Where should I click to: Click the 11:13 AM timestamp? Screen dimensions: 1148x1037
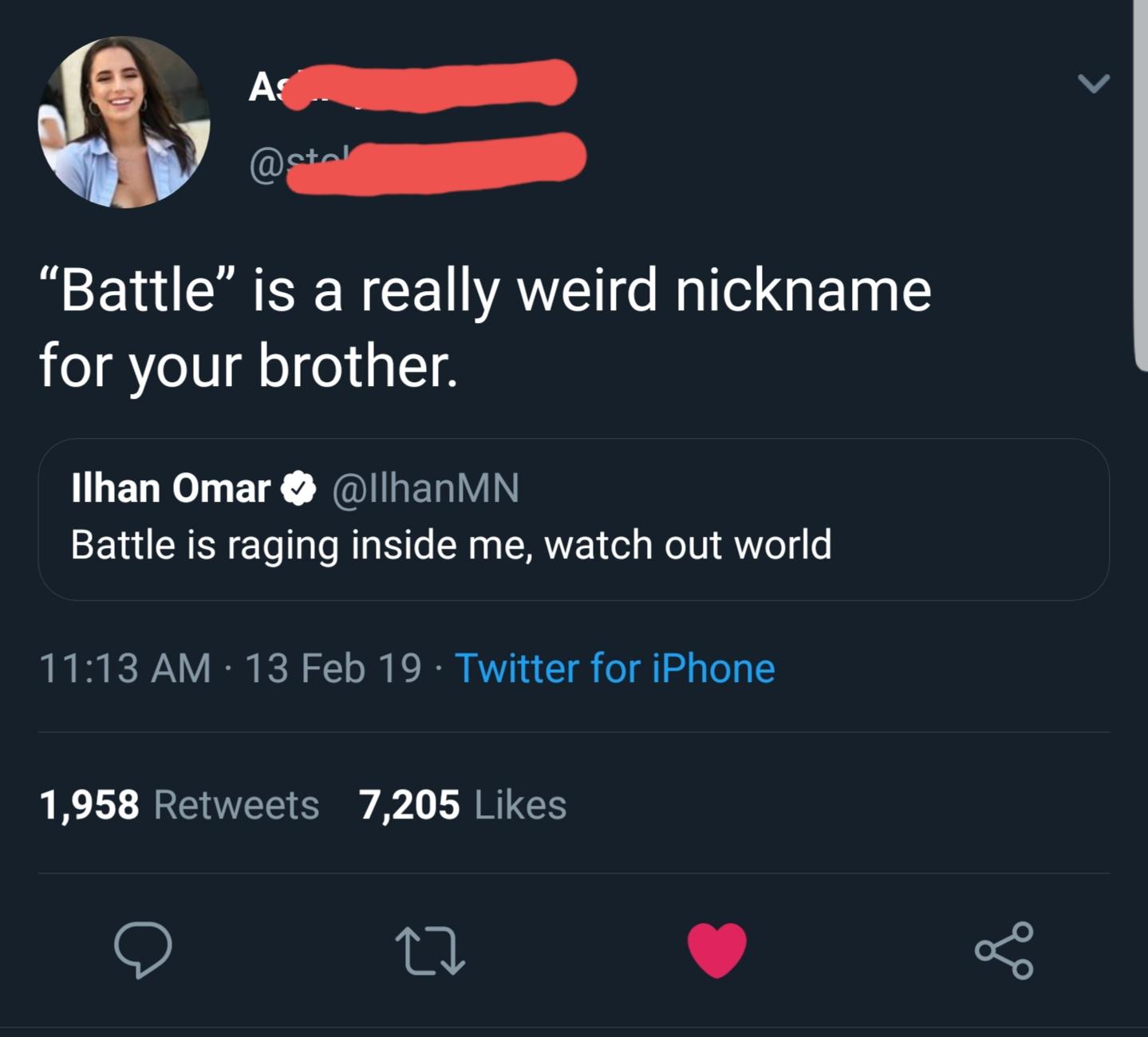(124, 668)
